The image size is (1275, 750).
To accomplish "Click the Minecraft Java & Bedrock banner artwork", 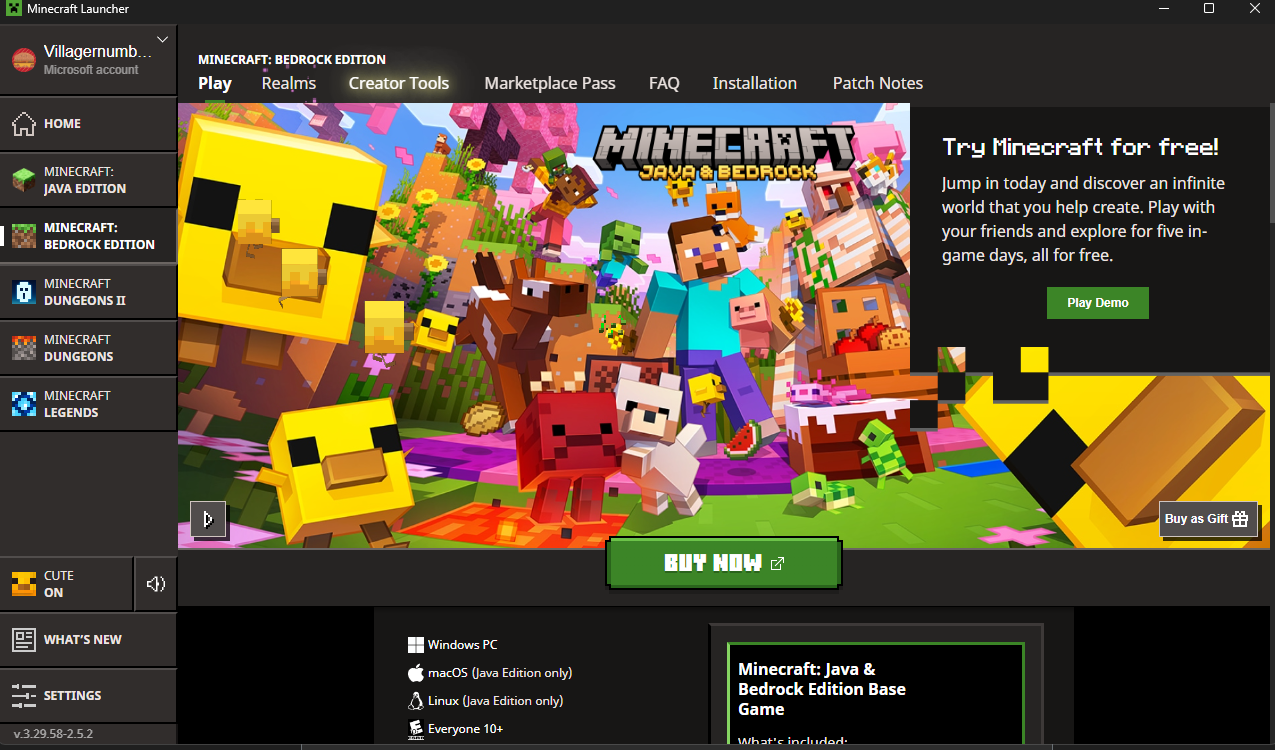I will (x=544, y=325).
